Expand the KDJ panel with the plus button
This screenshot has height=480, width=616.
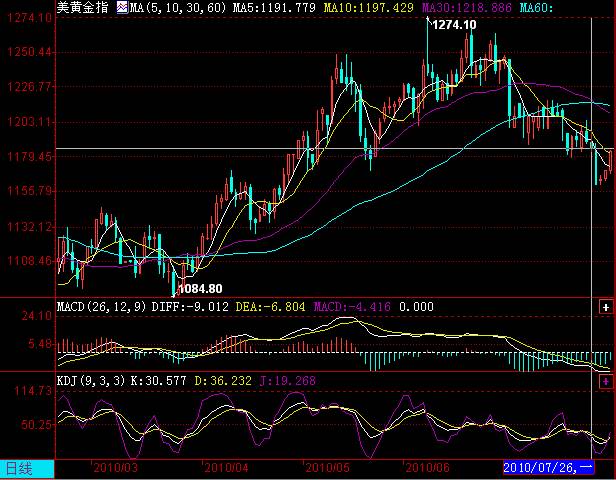pos(605,381)
